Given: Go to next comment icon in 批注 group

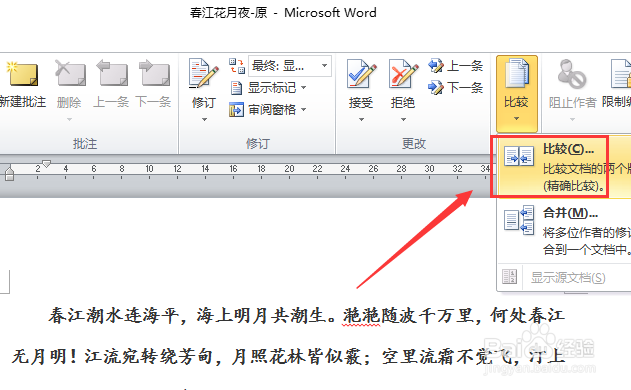Looking at the screenshot, I should click(x=154, y=74).
